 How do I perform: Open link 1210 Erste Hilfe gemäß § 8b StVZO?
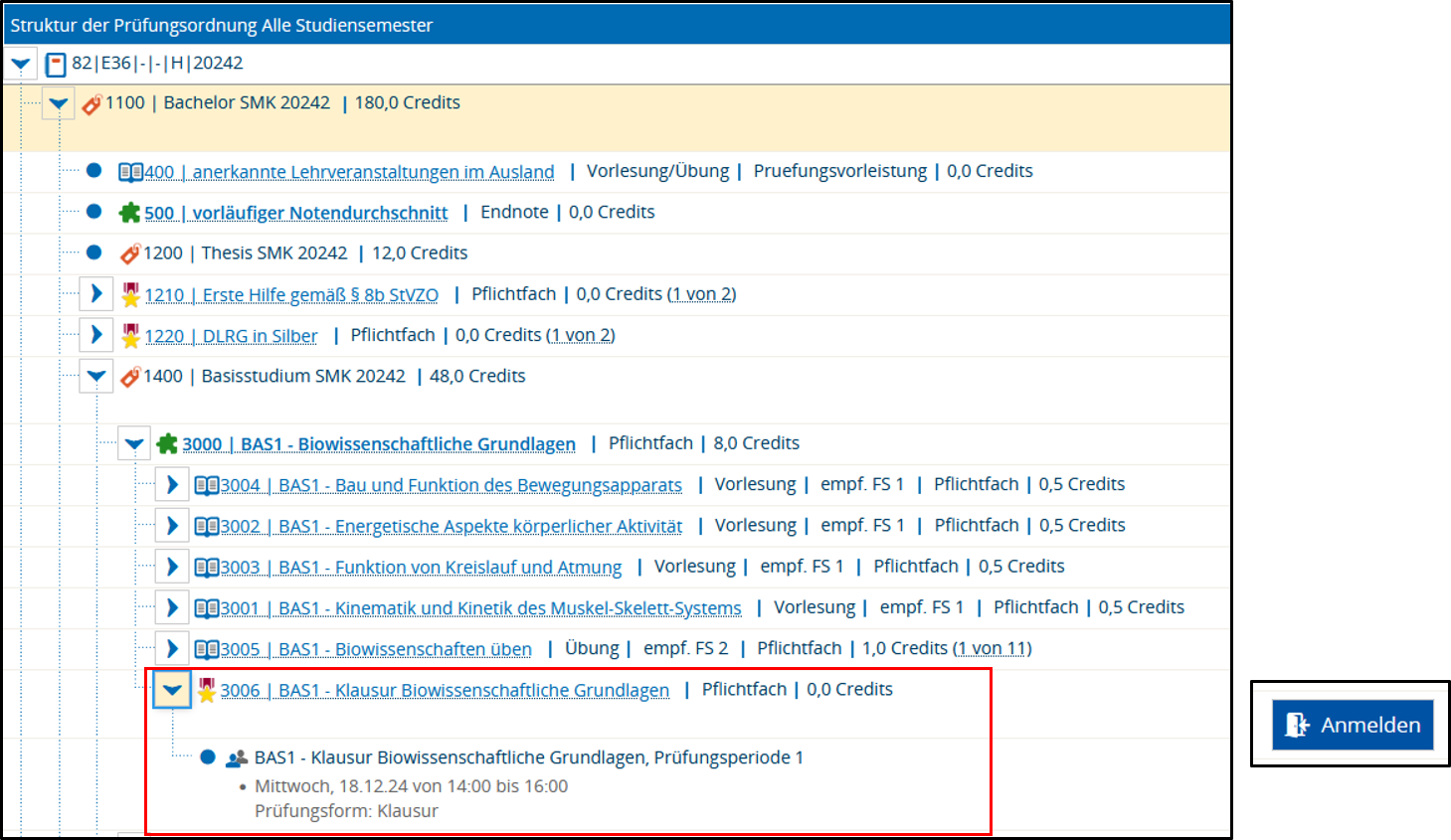point(291,295)
